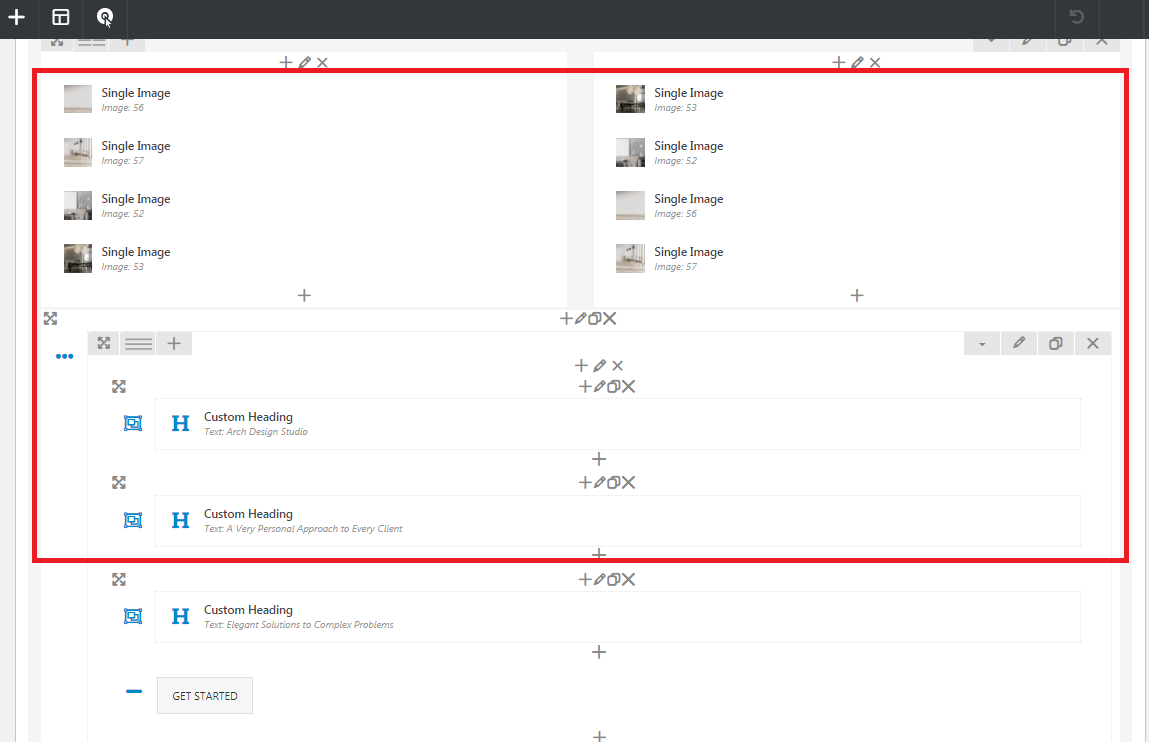Grab move handle above Elegant Solutions heading
1149x742 pixels.
point(119,580)
